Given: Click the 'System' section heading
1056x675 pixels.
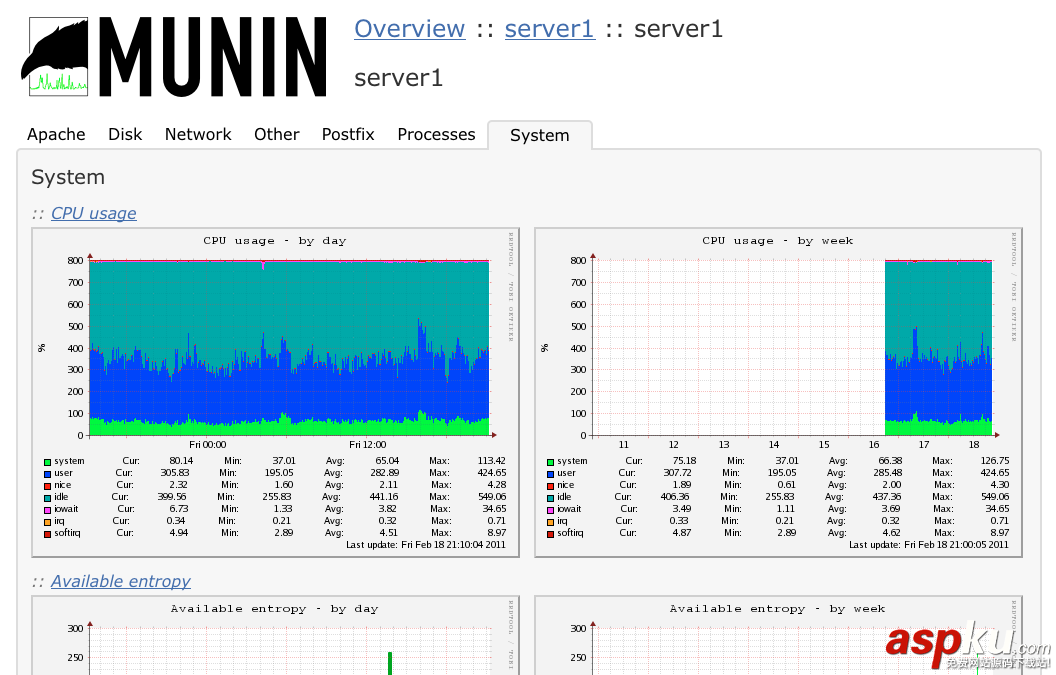Looking at the screenshot, I should (68, 177).
